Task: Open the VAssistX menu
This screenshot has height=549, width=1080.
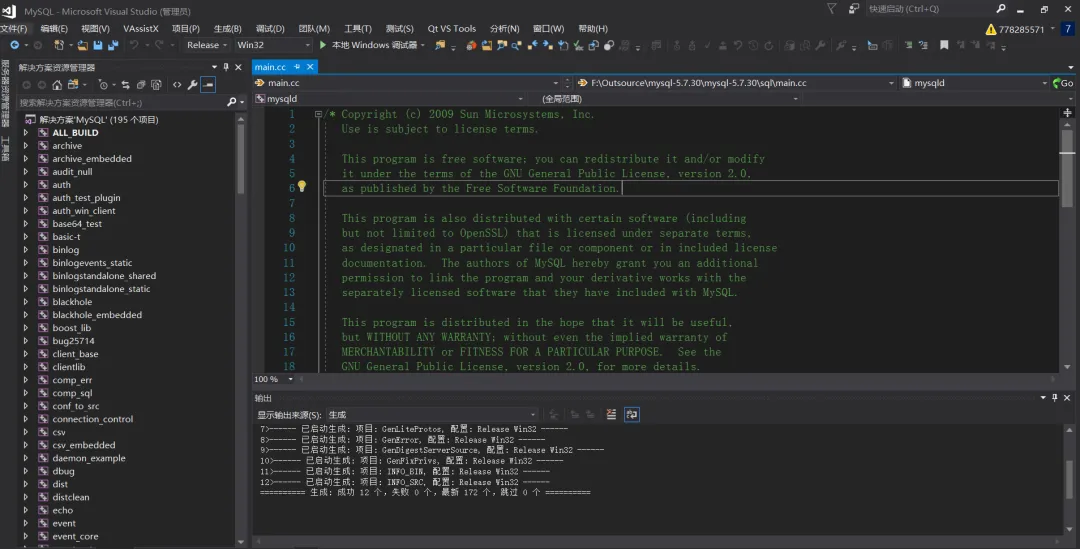Action: [x=140, y=29]
